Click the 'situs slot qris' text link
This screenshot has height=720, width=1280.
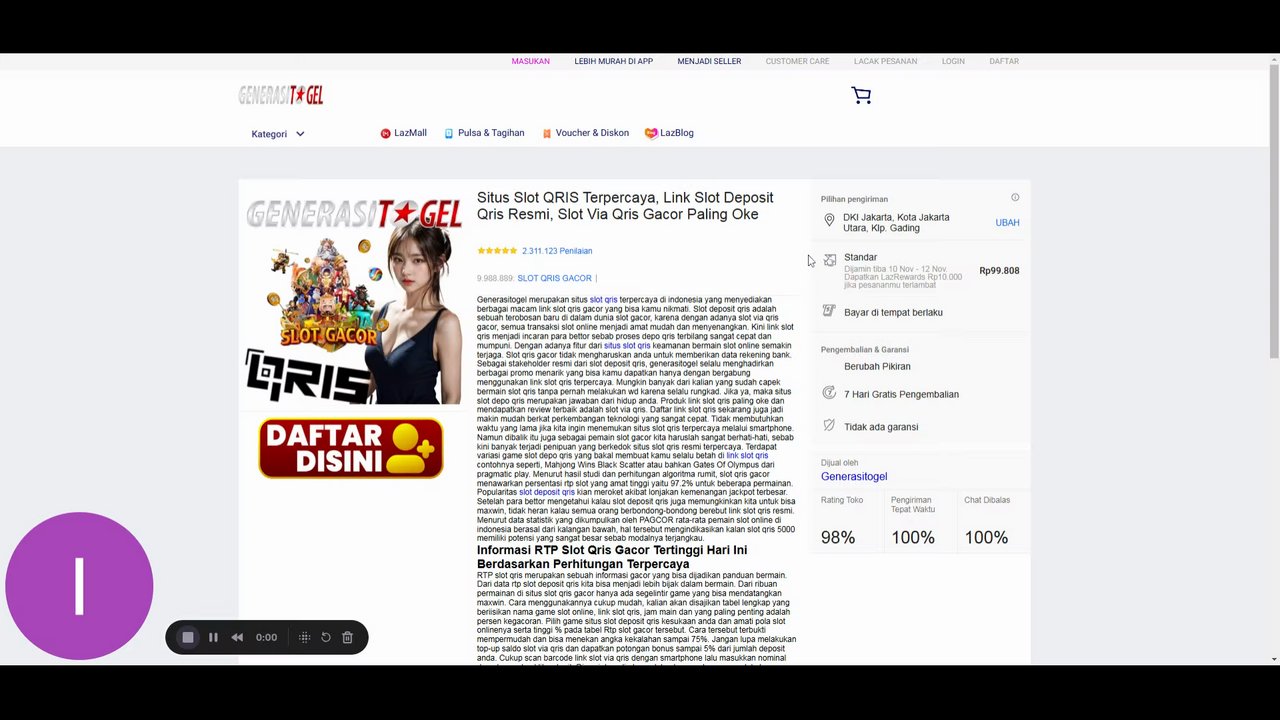627,345
